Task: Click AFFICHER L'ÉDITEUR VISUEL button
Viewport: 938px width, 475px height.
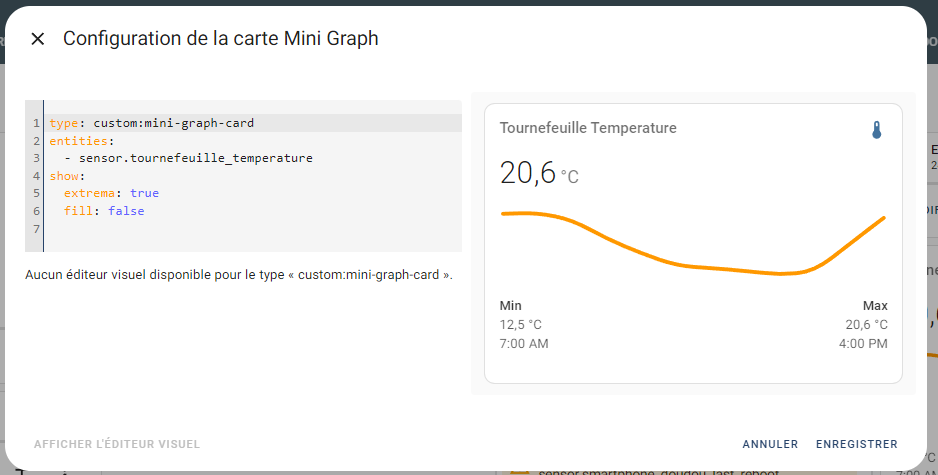Action: [117, 444]
